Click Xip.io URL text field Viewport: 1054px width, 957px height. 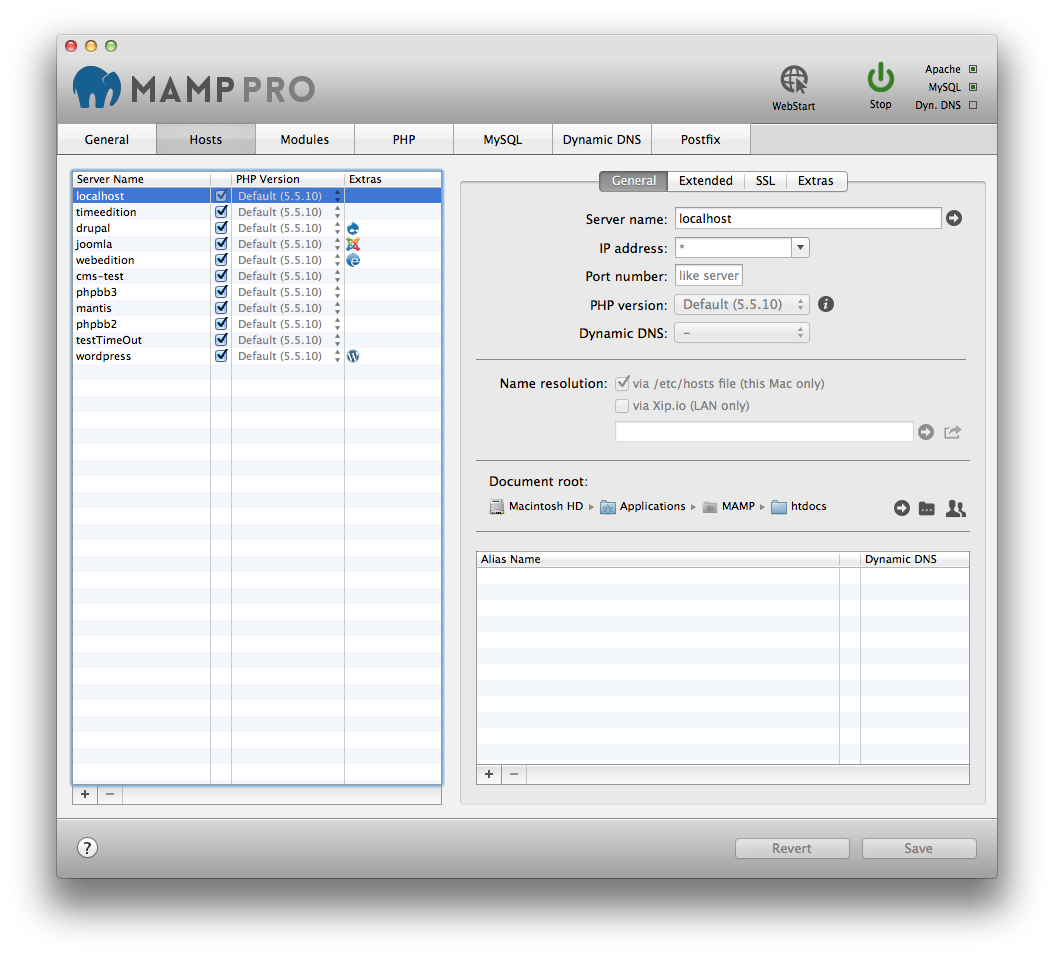point(764,431)
